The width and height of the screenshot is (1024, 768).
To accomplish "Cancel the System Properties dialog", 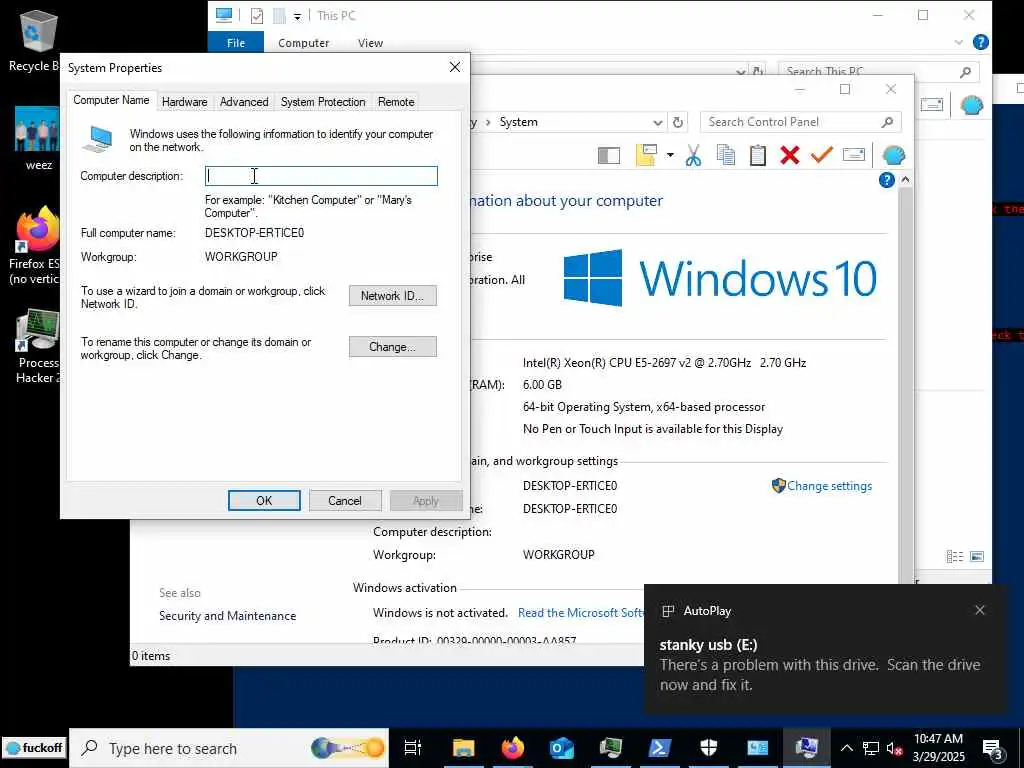I will point(345,501).
